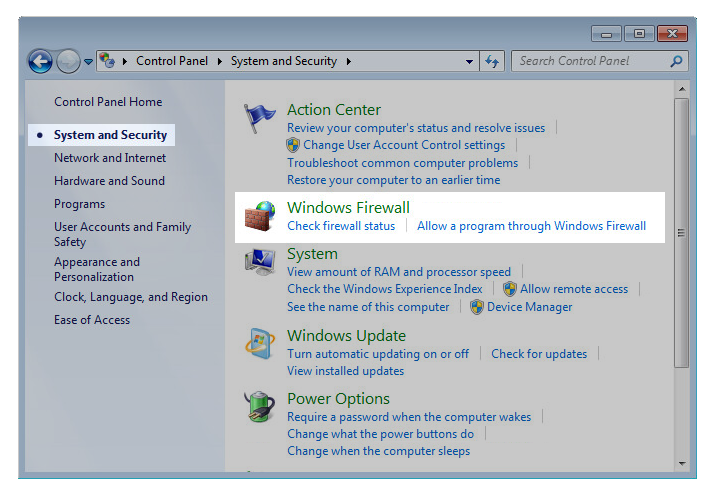Open Programs category

pyautogui.click(x=79, y=204)
